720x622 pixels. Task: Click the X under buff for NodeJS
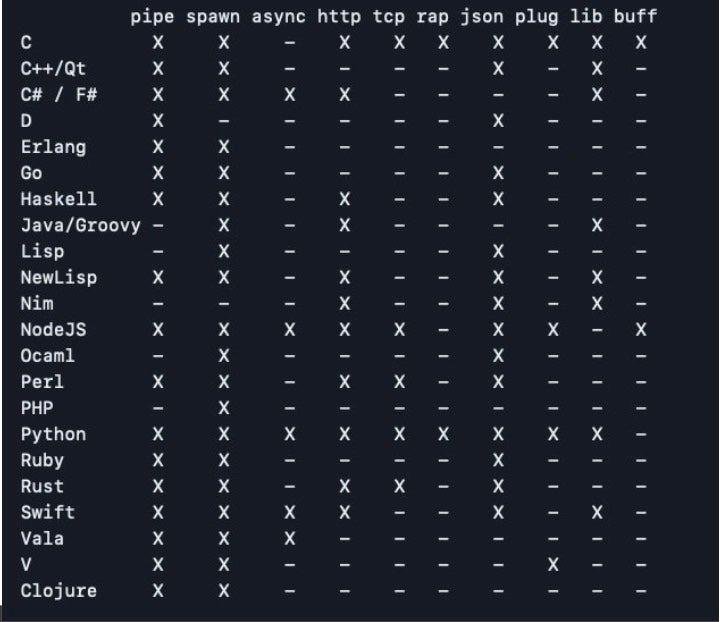(x=641, y=329)
